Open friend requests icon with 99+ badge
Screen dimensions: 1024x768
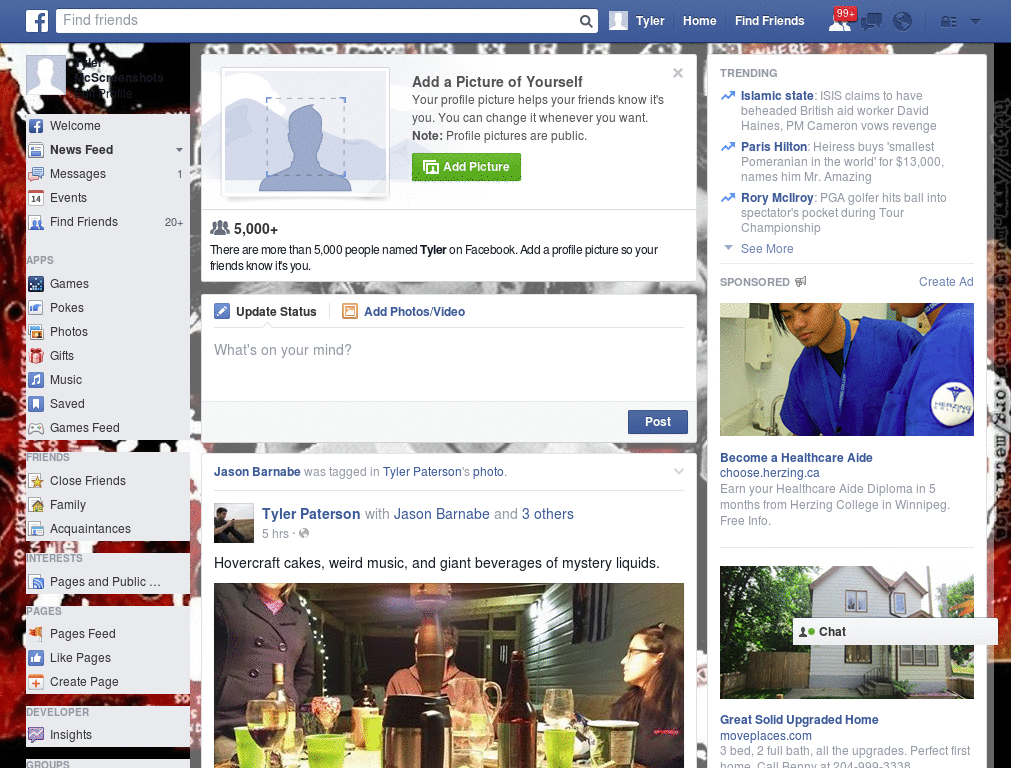pos(841,20)
